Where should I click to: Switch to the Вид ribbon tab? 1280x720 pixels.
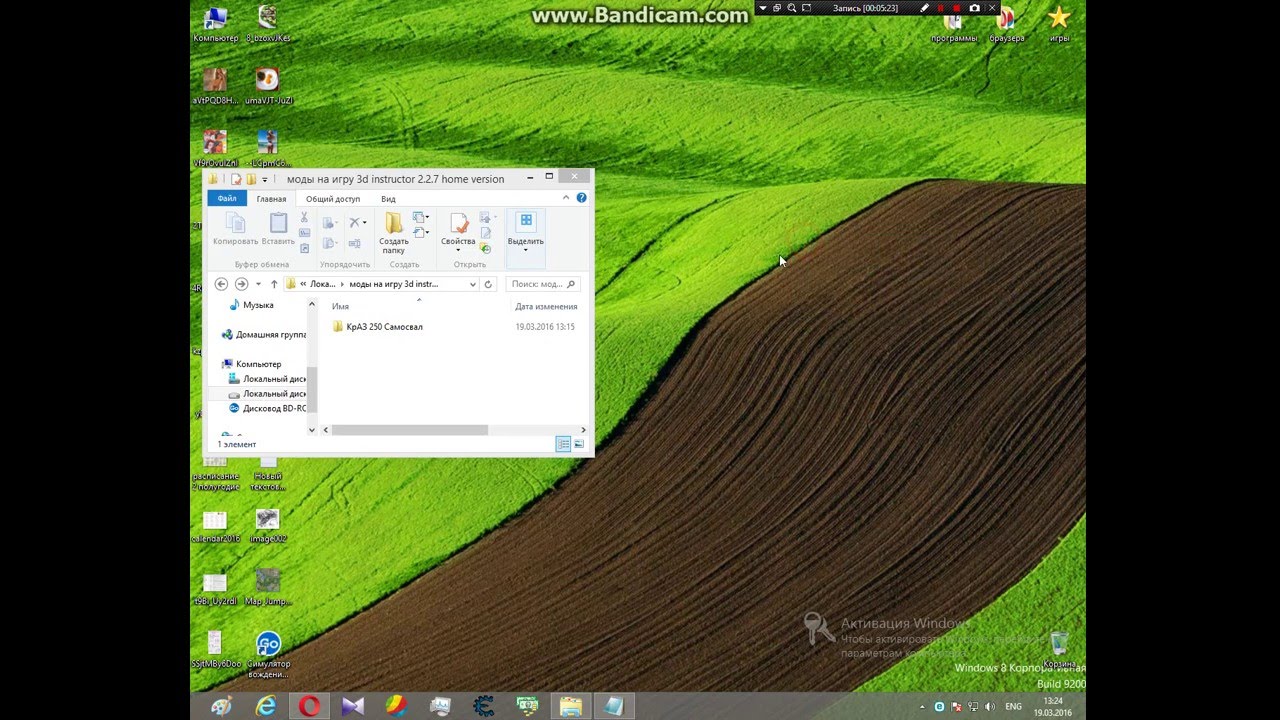click(388, 198)
